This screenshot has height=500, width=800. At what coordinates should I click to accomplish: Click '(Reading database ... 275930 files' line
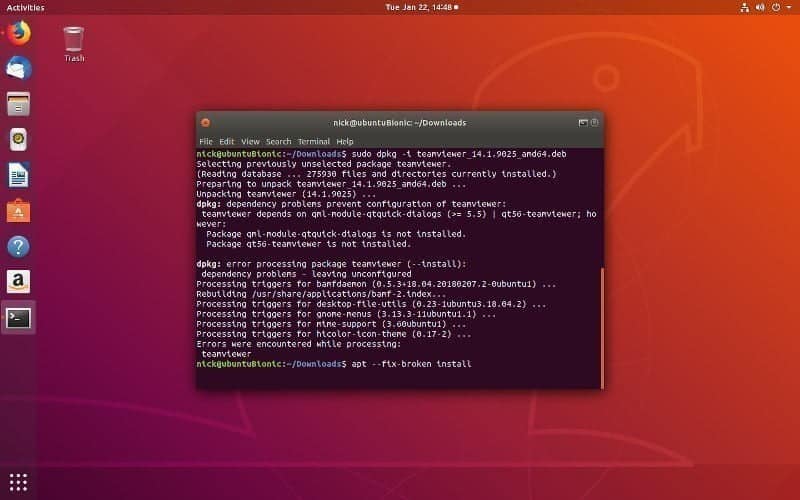tap(376, 174)
